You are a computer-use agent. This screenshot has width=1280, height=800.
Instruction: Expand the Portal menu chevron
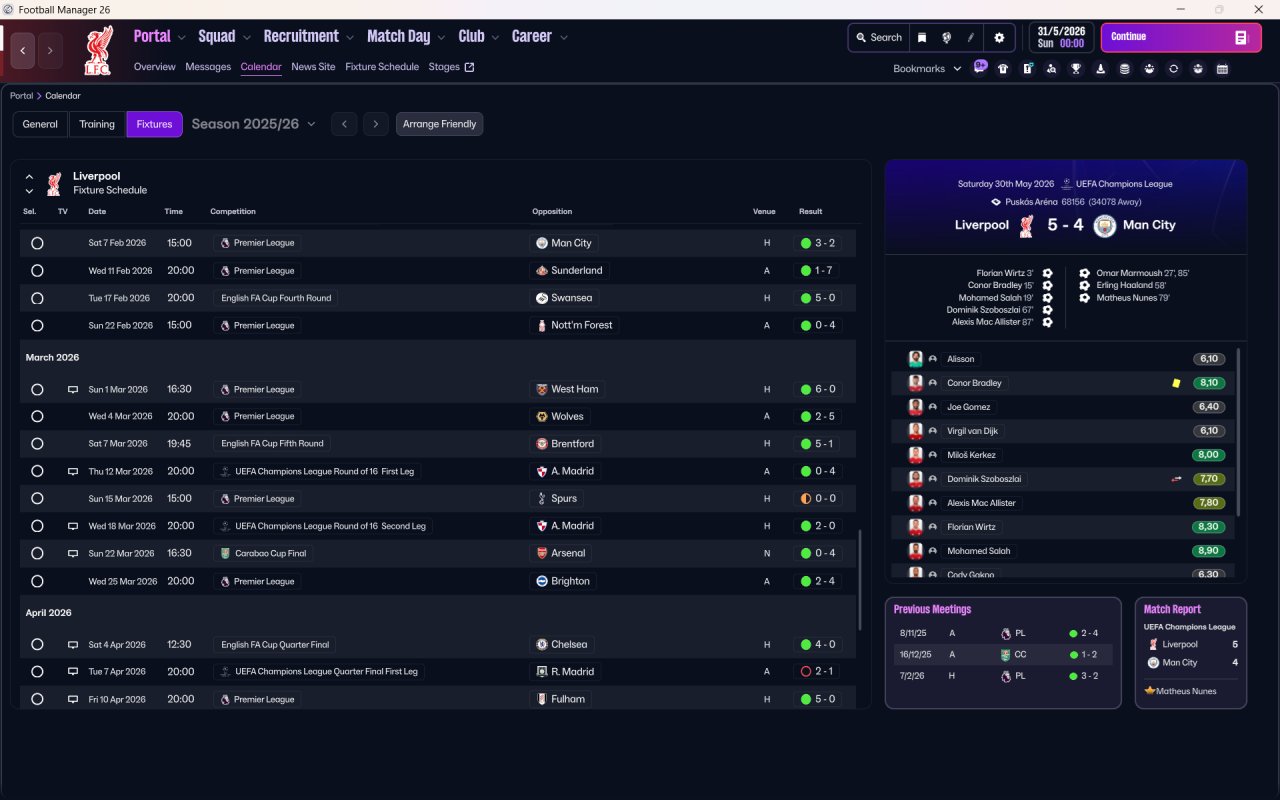182,37
